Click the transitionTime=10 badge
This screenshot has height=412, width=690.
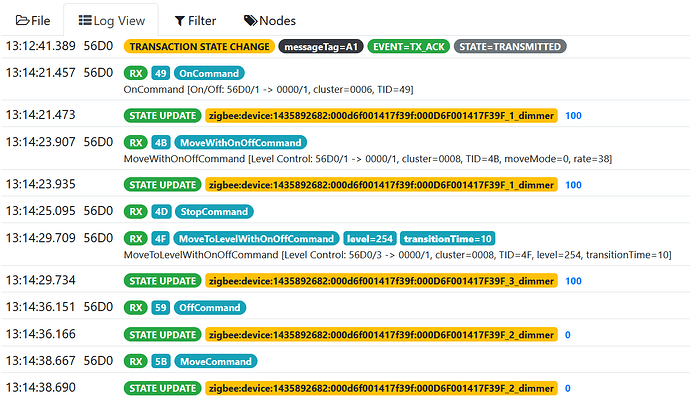[x=448, y=239]
